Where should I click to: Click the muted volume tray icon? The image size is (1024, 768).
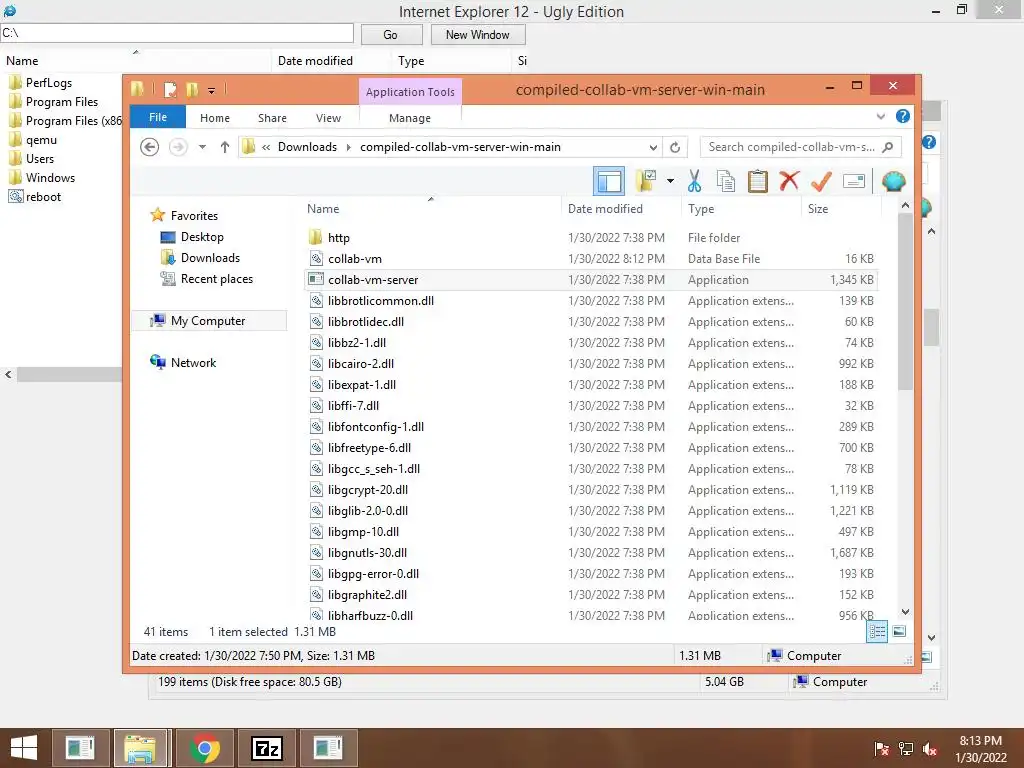[930, 748]
